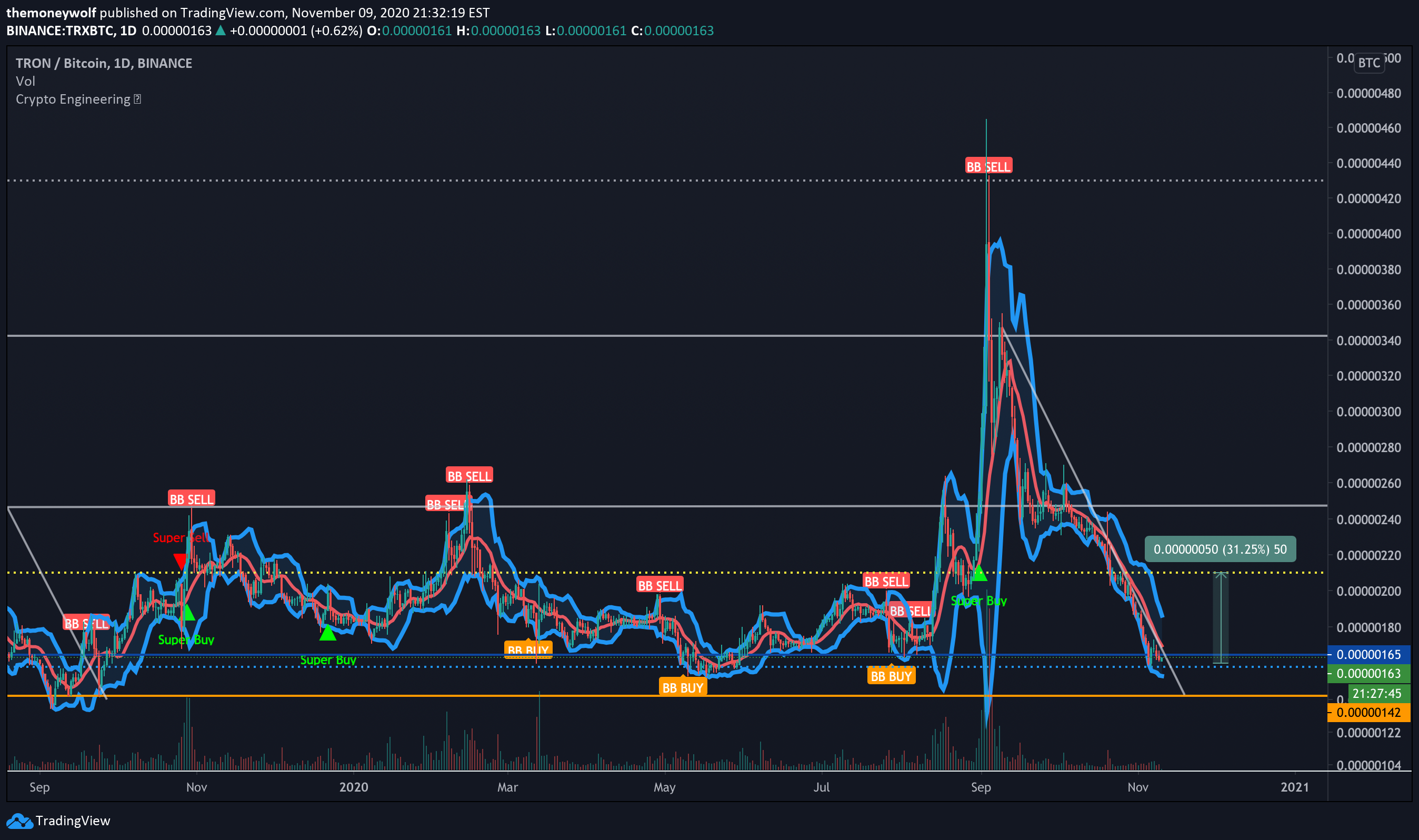Select the Crypto Engineering indicator legend
The width and height of the screenshot is (1419, 840).
(x=73, y=99)
